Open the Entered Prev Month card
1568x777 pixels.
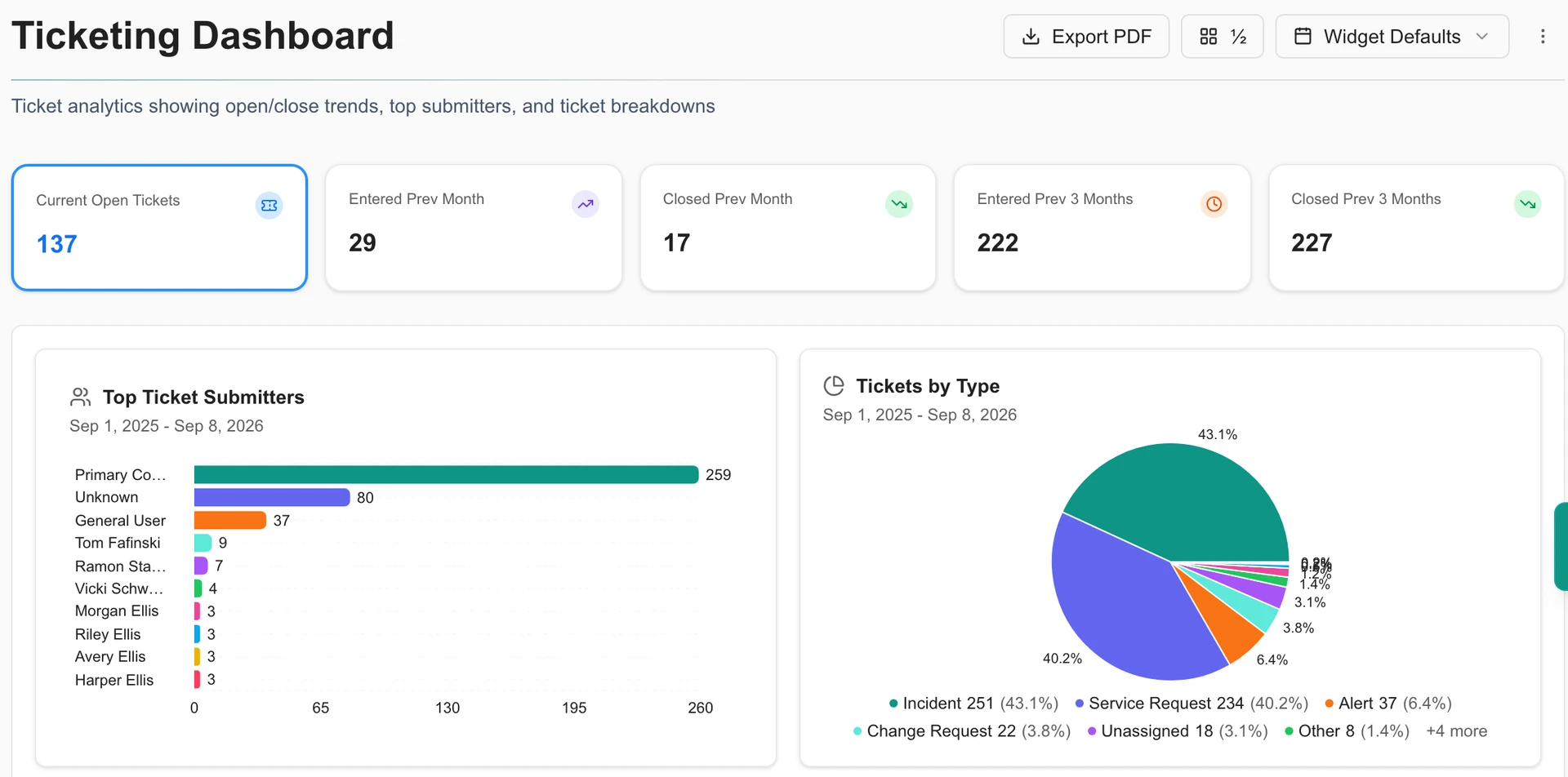474,228
